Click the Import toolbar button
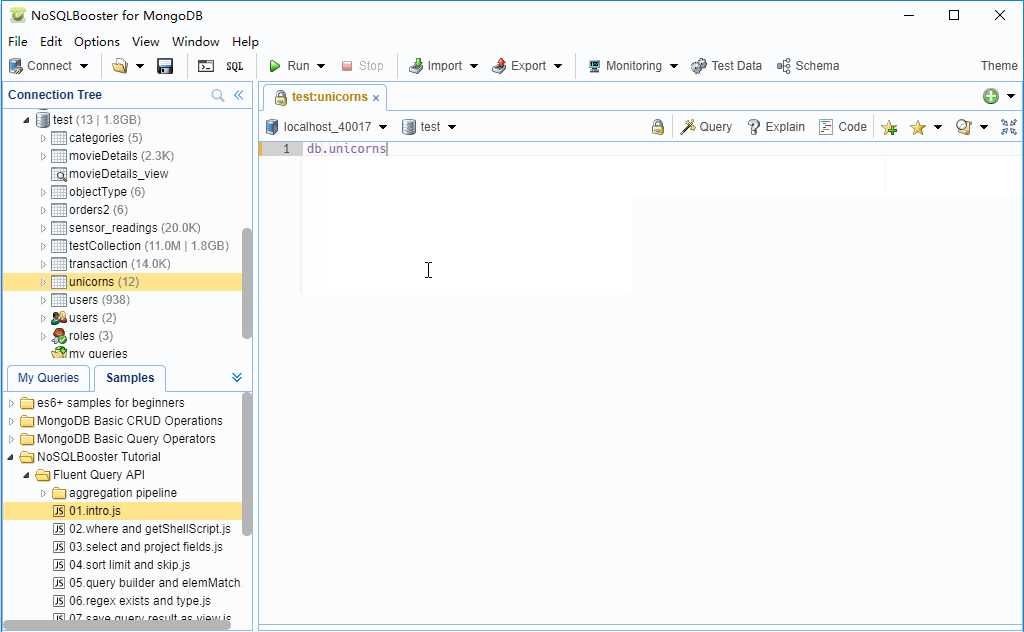Image resolution: width=1024 pixels, height=632 pixels. click(435, 66)
